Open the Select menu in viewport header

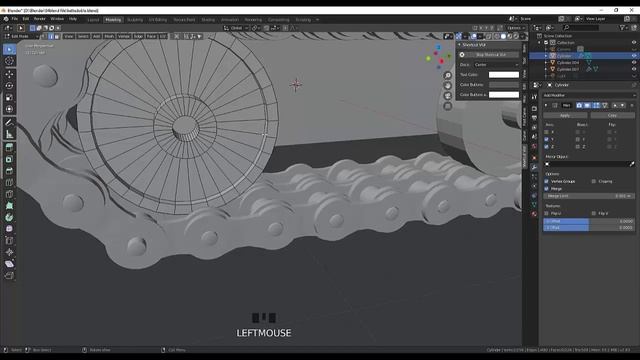[83, 36]
